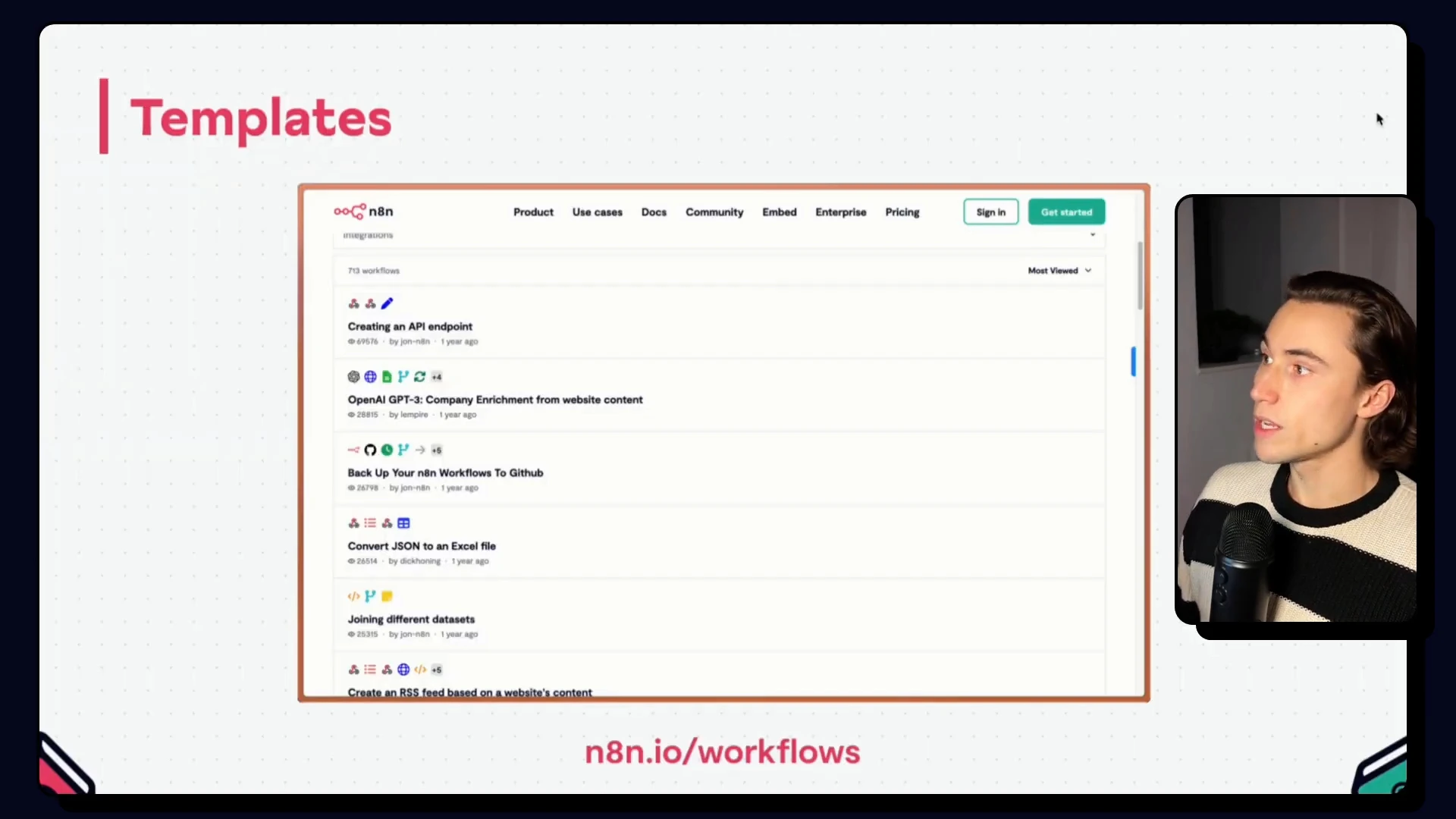The width and height of the screenshot is (1456, 819).
Task: Click the view count 25315
Action: pyautogui.click(x=367, y=635)
